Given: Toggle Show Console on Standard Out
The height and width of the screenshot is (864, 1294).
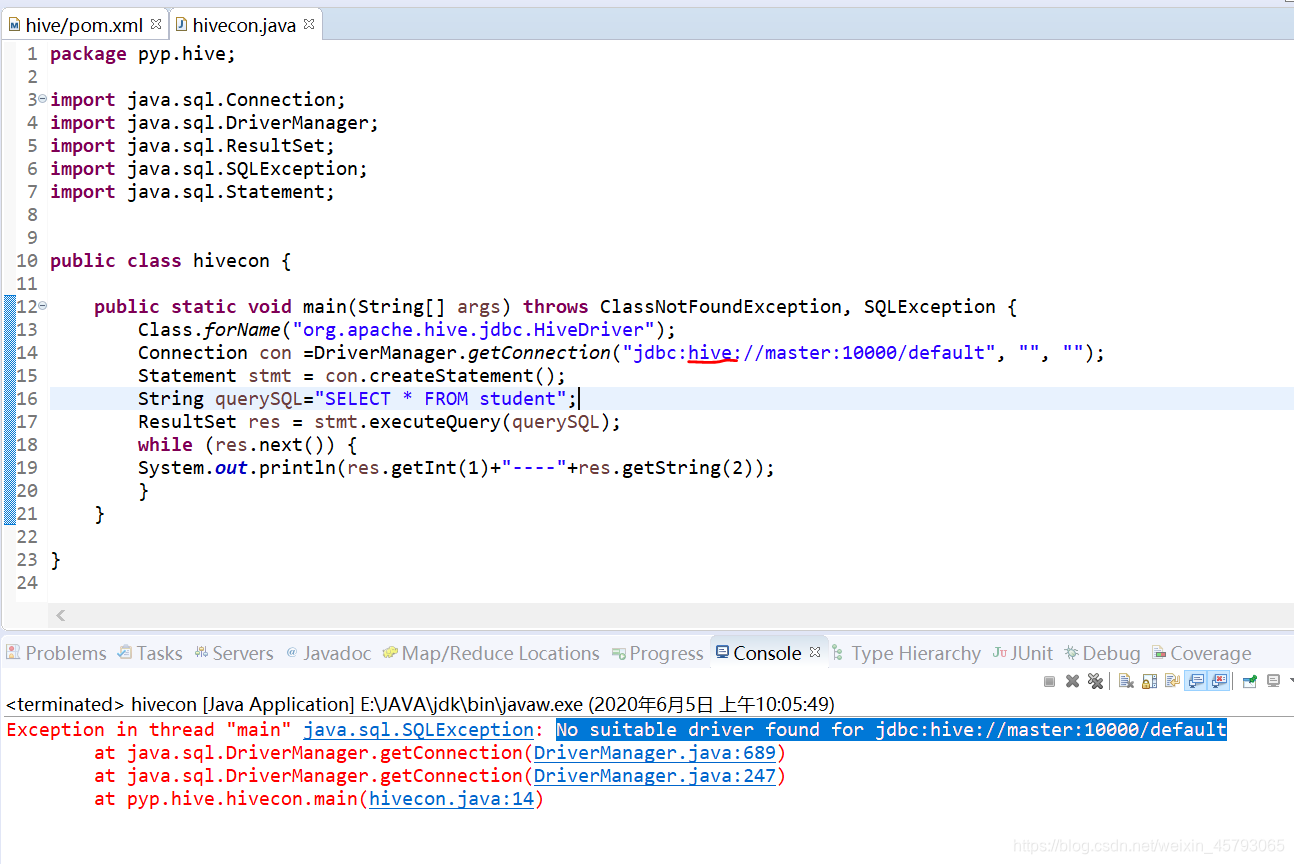Looking at the screenshot, I should click(x=1196, y=681).
